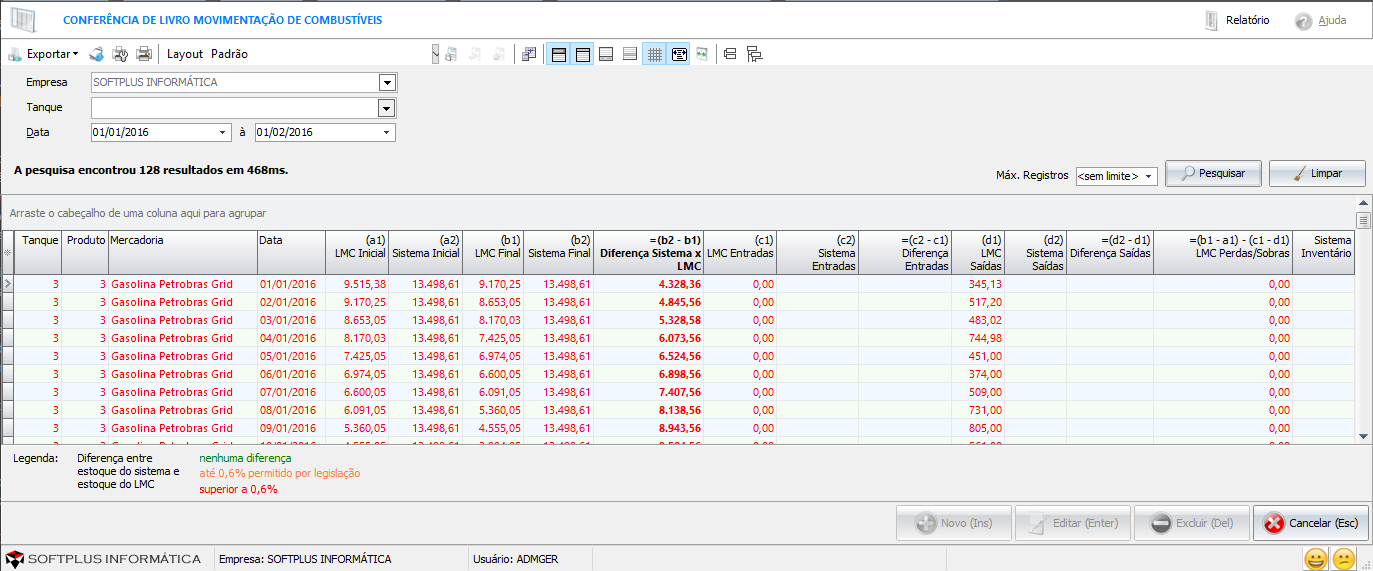
Task: Open the end date 01/02/2016 calendar dropdown
Action: point(386,132)
